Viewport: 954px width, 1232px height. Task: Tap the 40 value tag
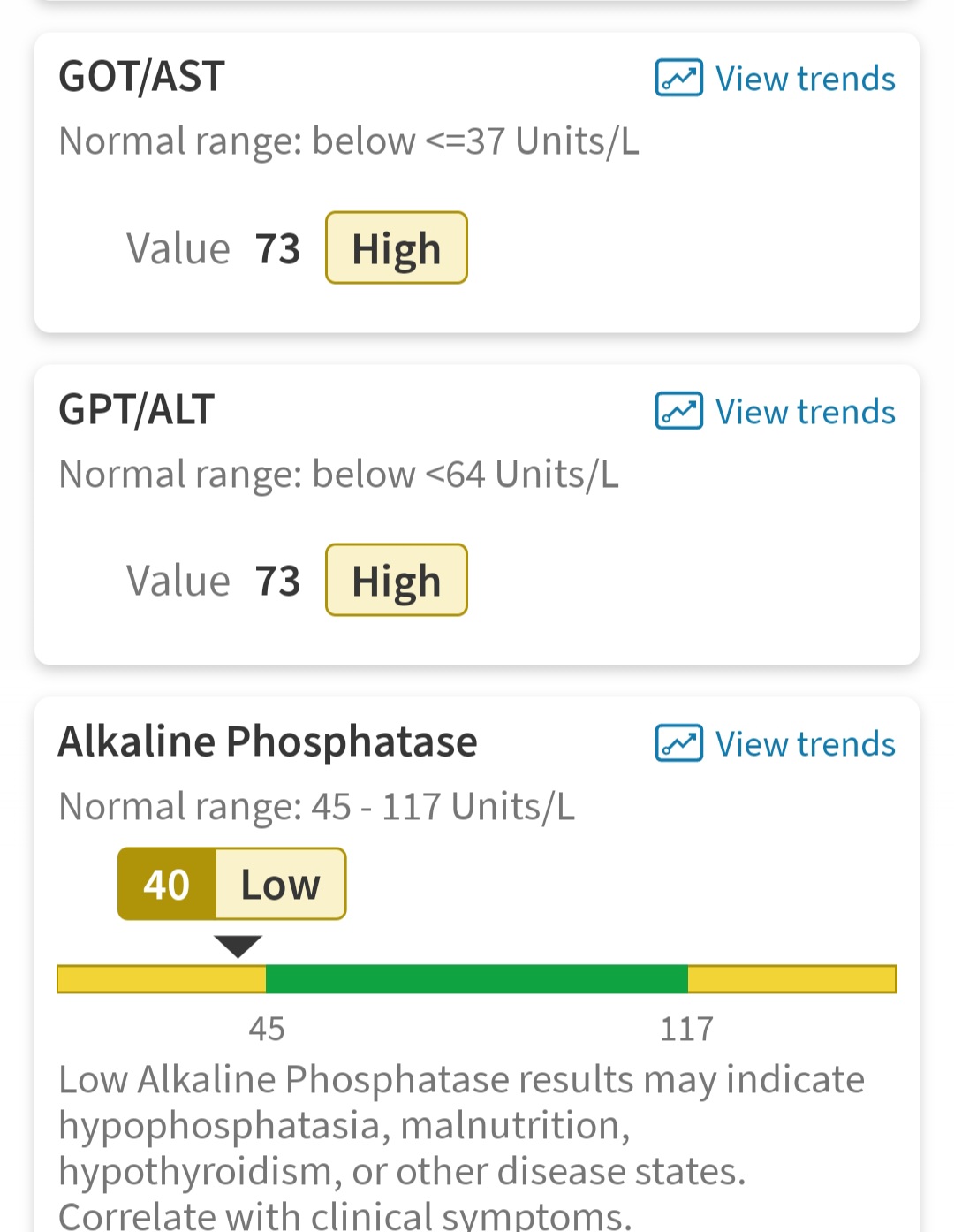[167, 885]
